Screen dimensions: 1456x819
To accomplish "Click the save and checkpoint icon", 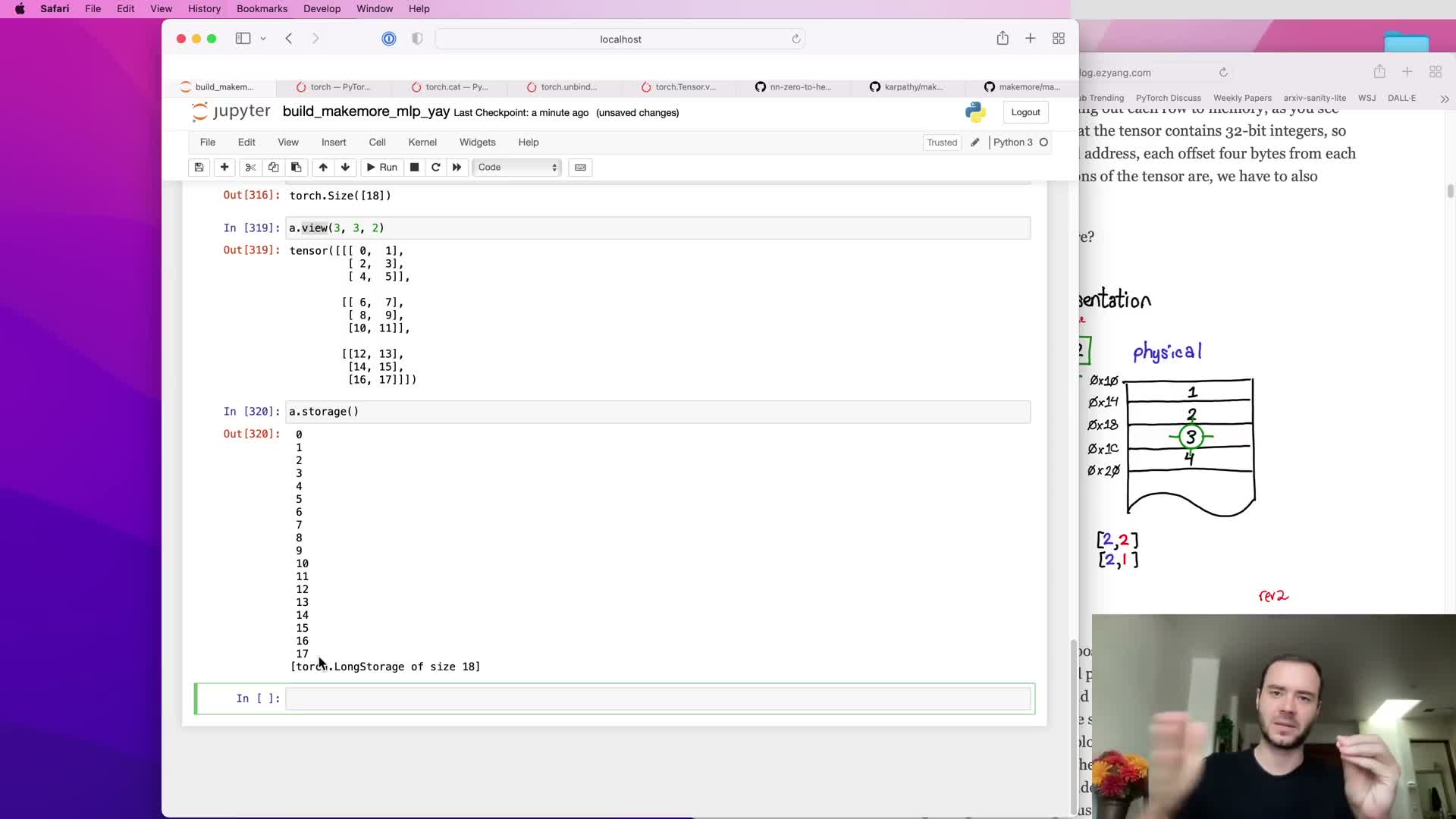I will (199, 167).
